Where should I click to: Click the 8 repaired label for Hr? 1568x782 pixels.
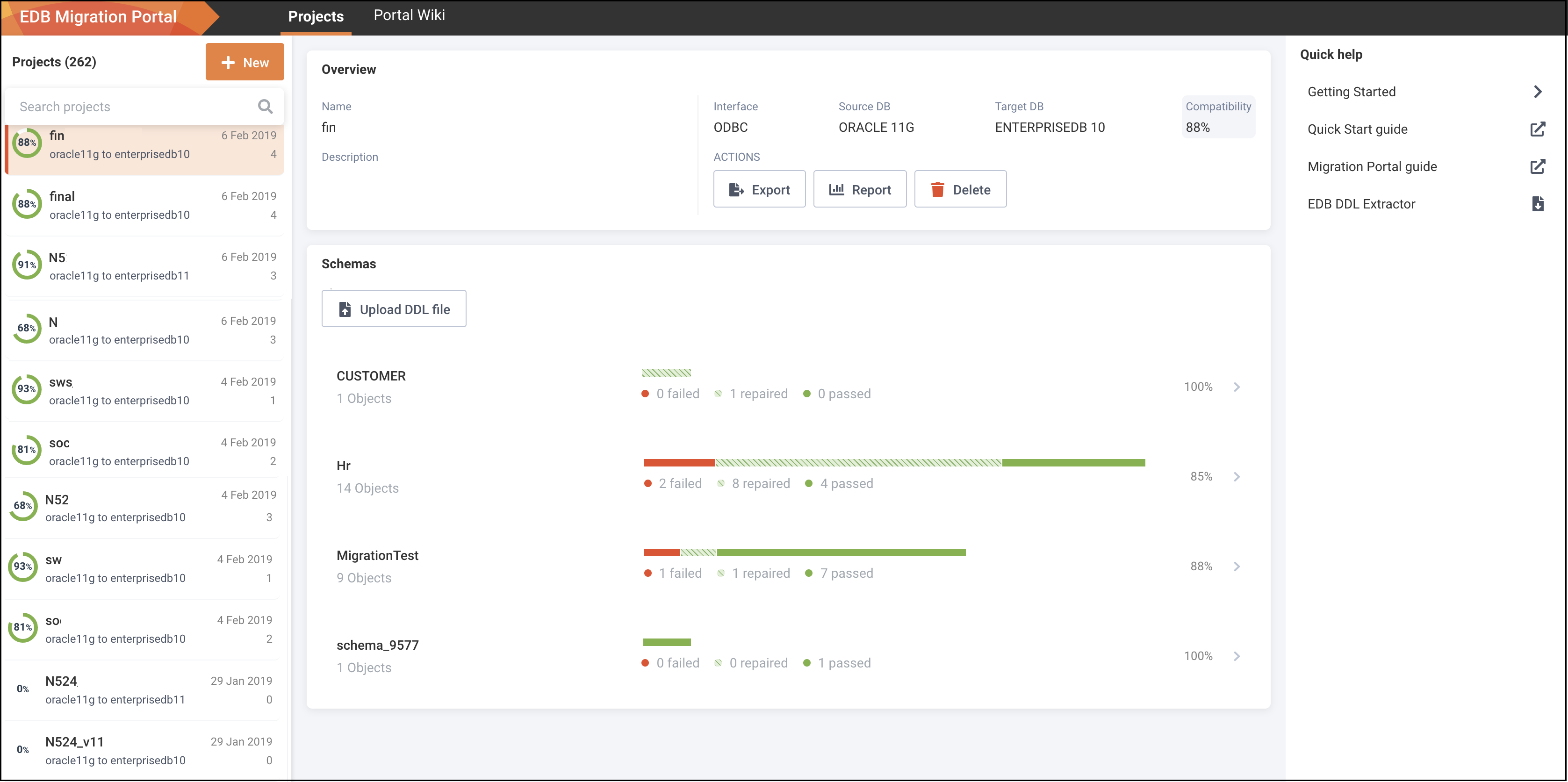[760, 484]
